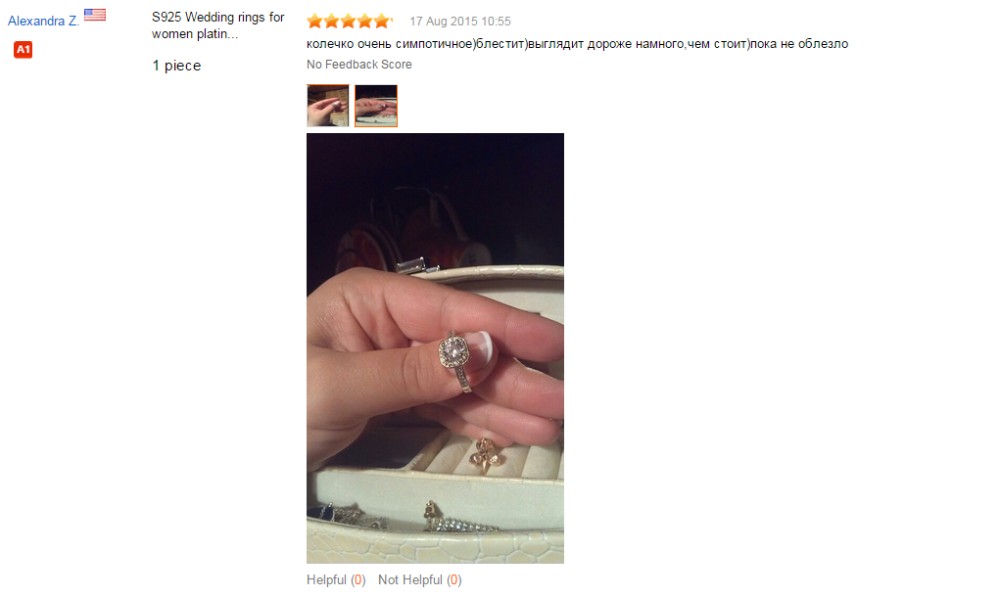1000x598 pixels.
Task: Click the fourth rating star
Action: tap(364, 22)
